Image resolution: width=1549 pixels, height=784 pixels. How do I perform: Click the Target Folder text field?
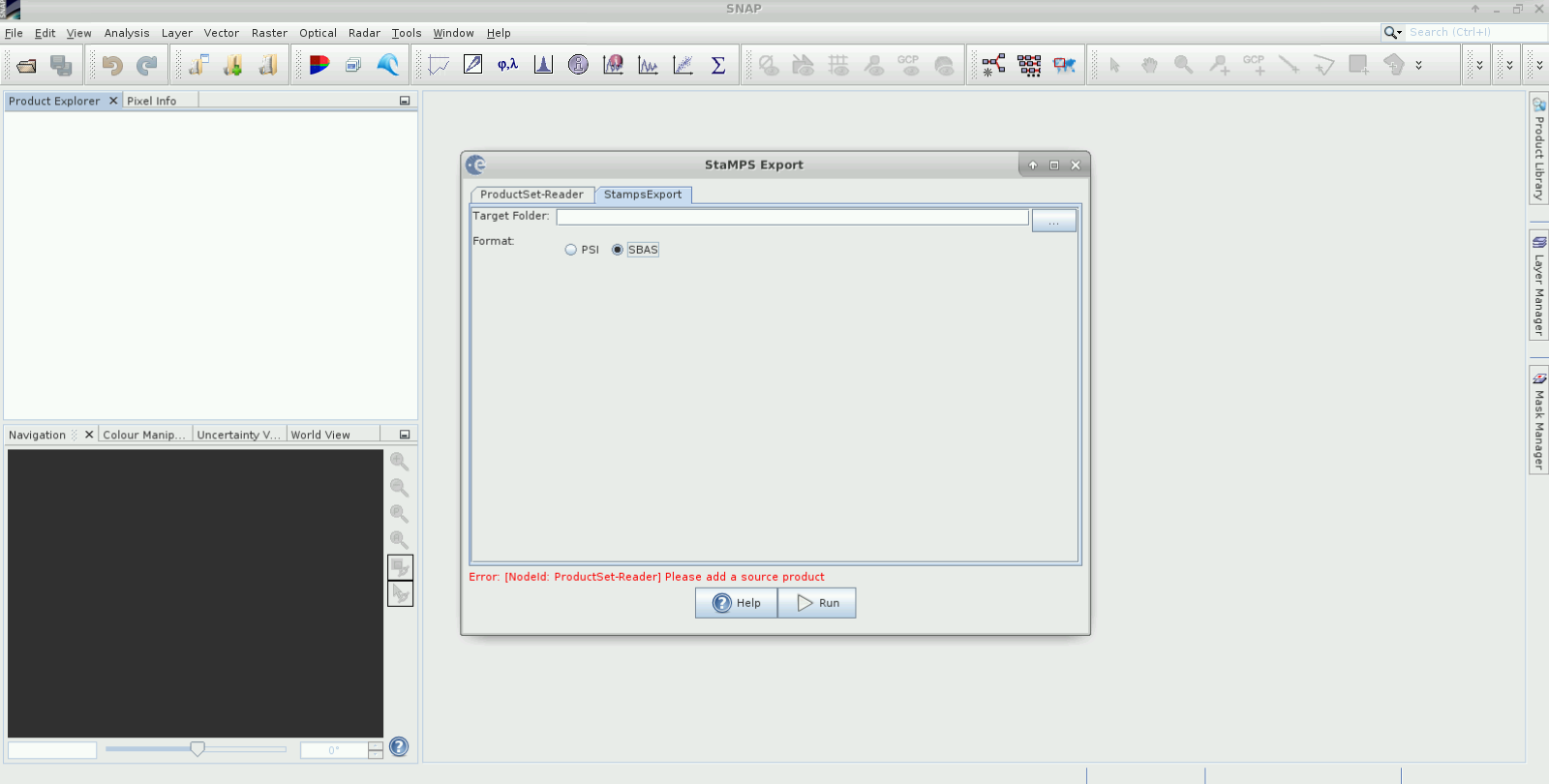tap(792, 218)
